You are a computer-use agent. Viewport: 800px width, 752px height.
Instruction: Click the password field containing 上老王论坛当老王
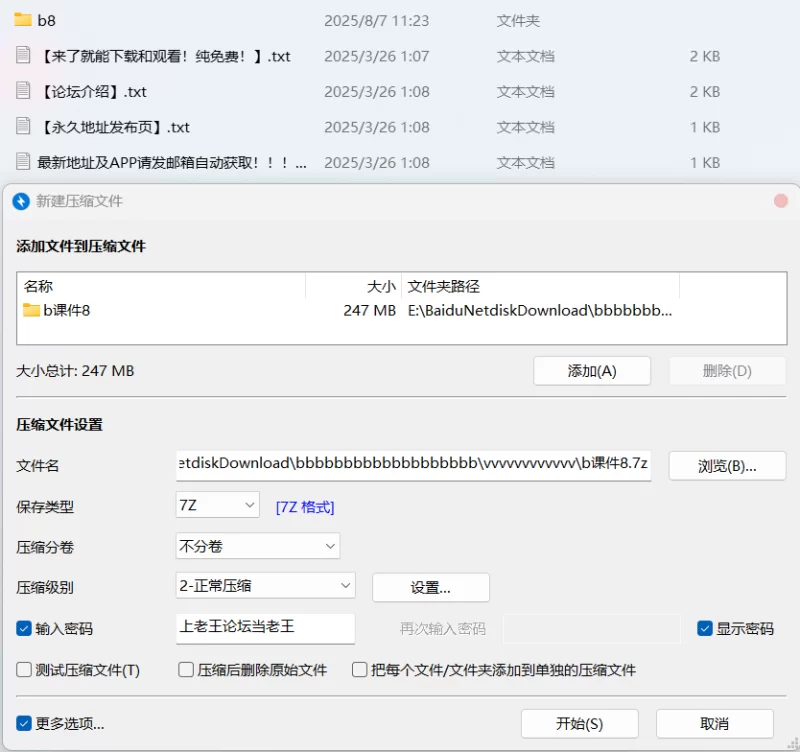point(265,628)
